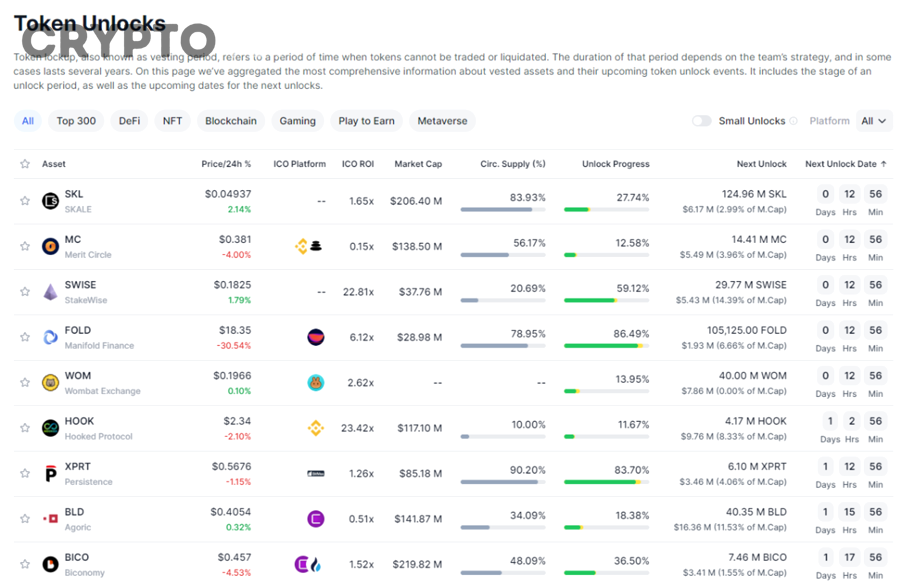Click the Small Unlocks info icon
Viewport: 900px width, 585px height.
793,121
